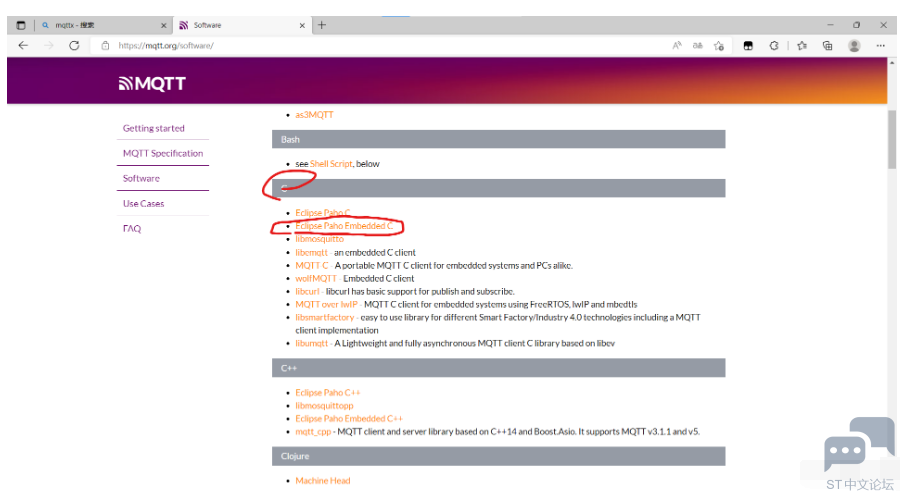Restore down the browser window
Viewport: 903px width, 500px height.
(x=856, y=25)
